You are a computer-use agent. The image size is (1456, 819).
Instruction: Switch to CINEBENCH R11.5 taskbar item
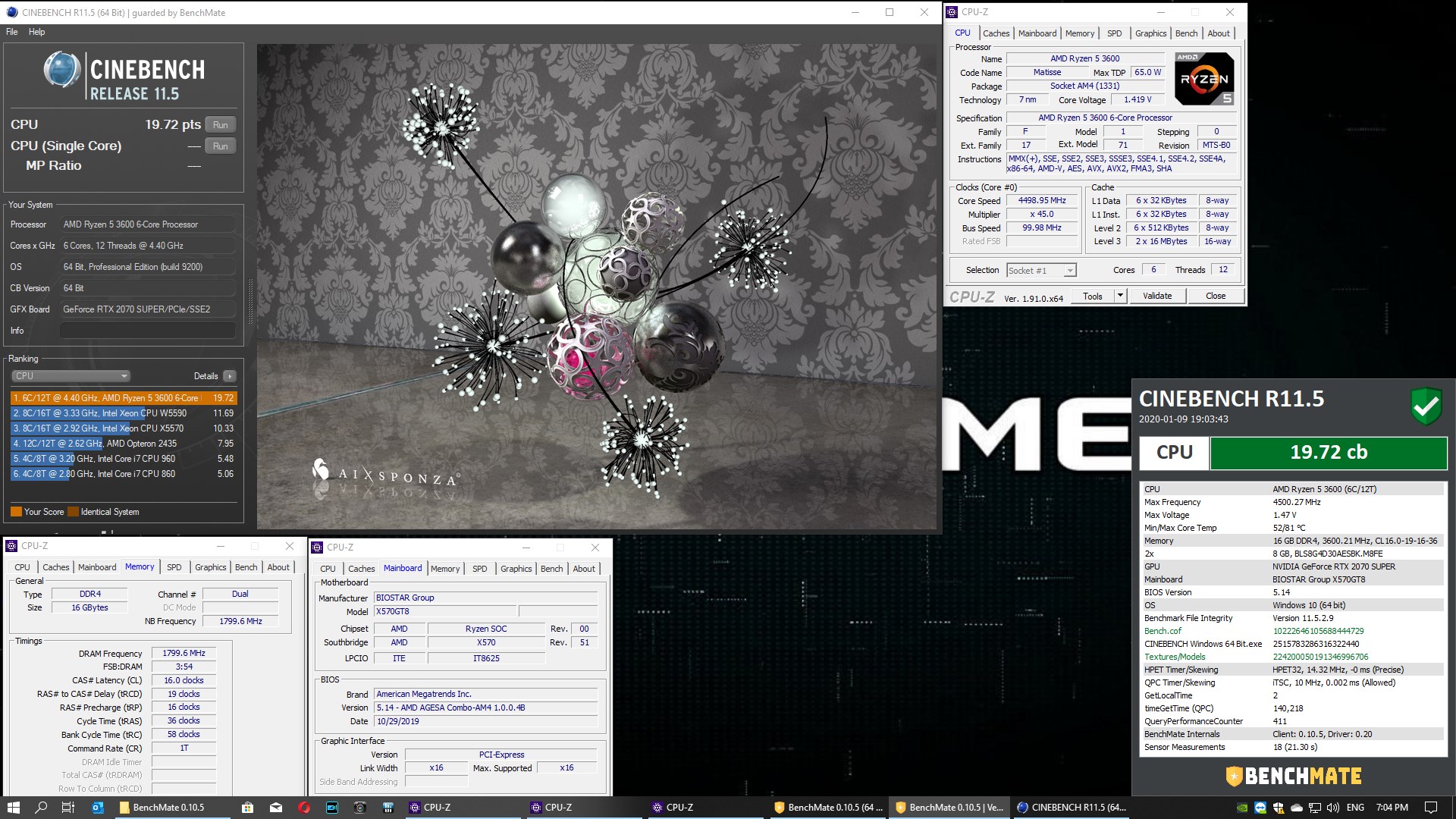coord(1071,808)
